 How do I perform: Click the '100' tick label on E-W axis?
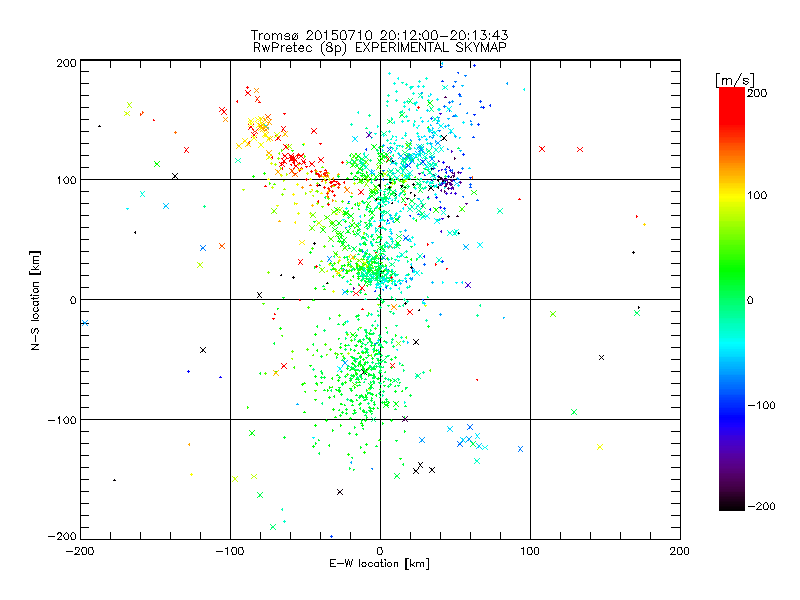click(x=530, y=551)
